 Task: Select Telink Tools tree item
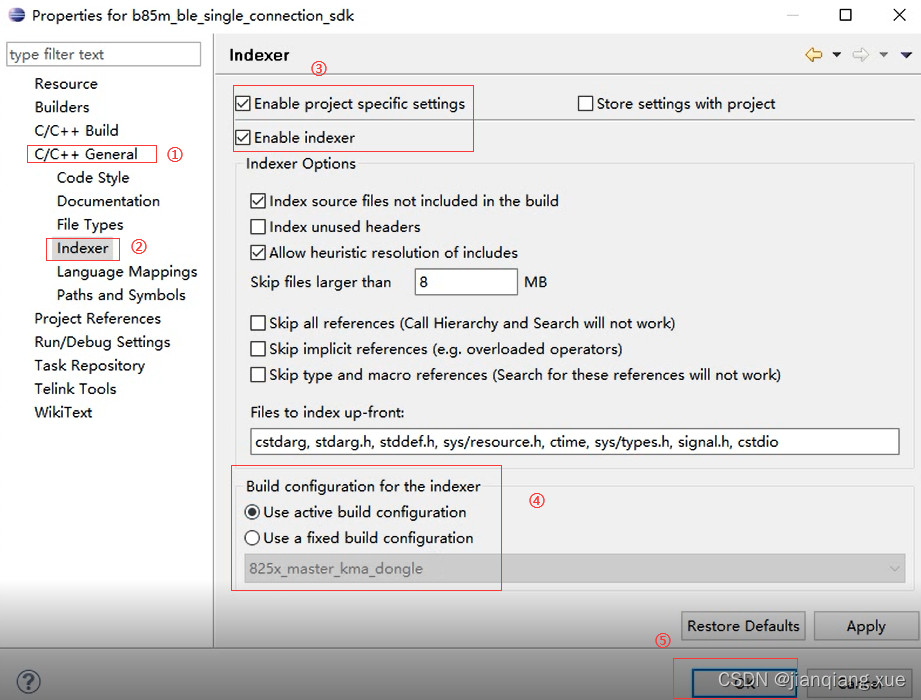pyautogui.click(x=75, y=389)
